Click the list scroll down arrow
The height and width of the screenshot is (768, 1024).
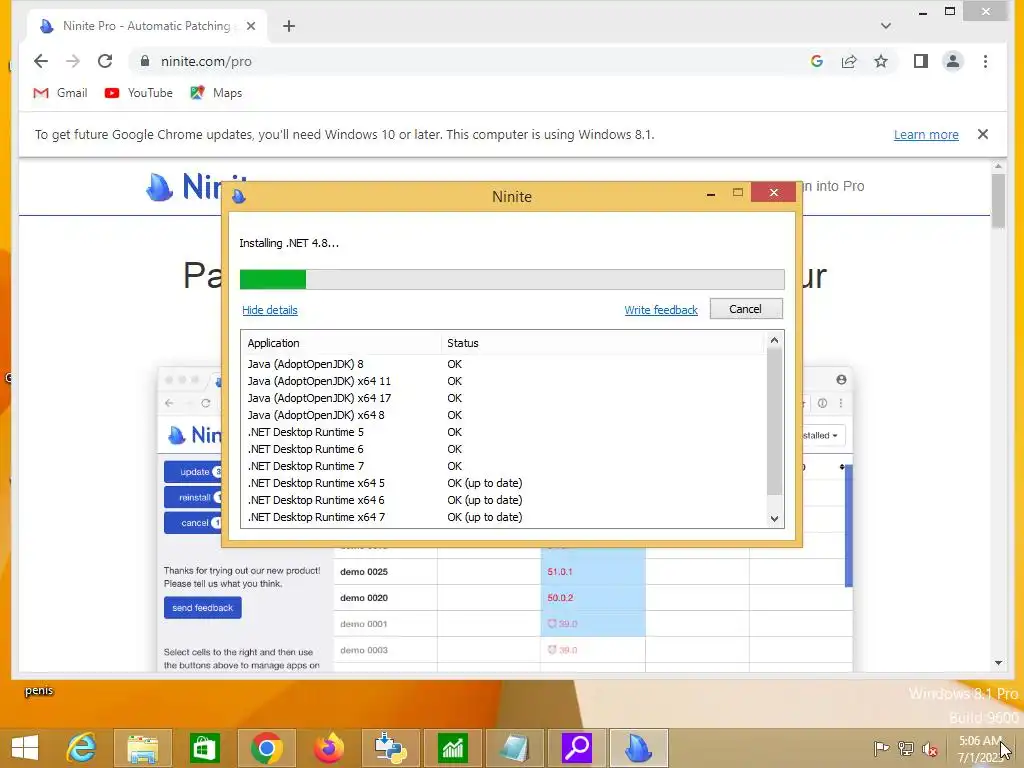(775, 519)
